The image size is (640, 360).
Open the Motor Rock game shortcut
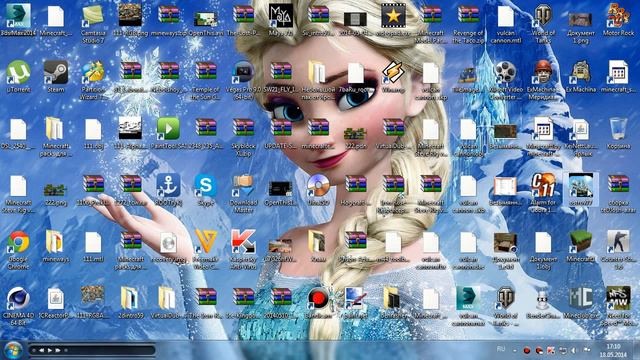click(618, 20)
